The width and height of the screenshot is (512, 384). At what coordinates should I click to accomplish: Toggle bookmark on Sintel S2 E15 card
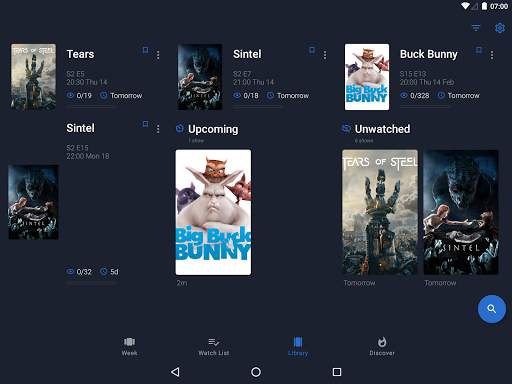point(145,124)
